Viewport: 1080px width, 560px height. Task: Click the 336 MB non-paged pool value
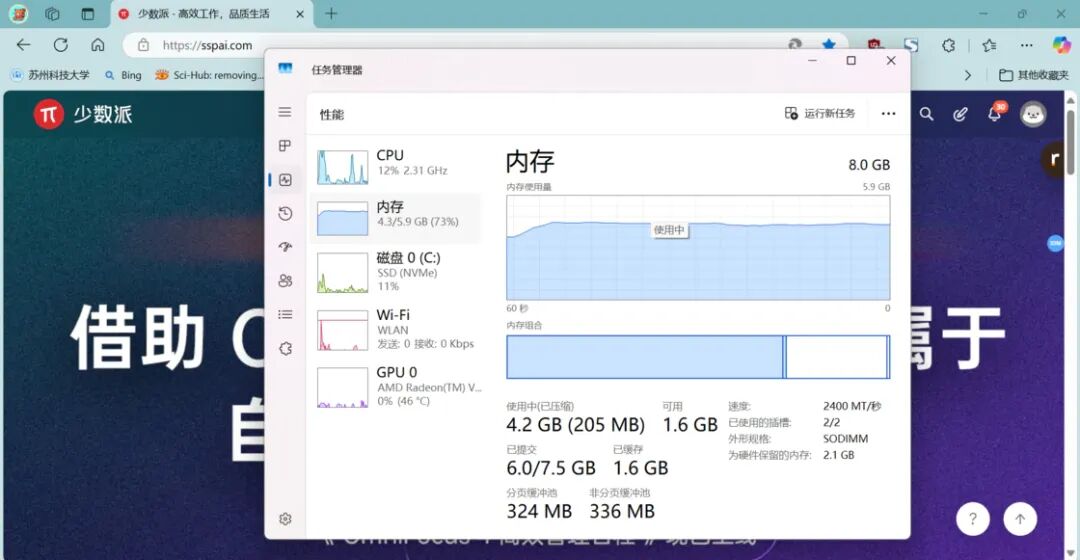pos(621,512)
